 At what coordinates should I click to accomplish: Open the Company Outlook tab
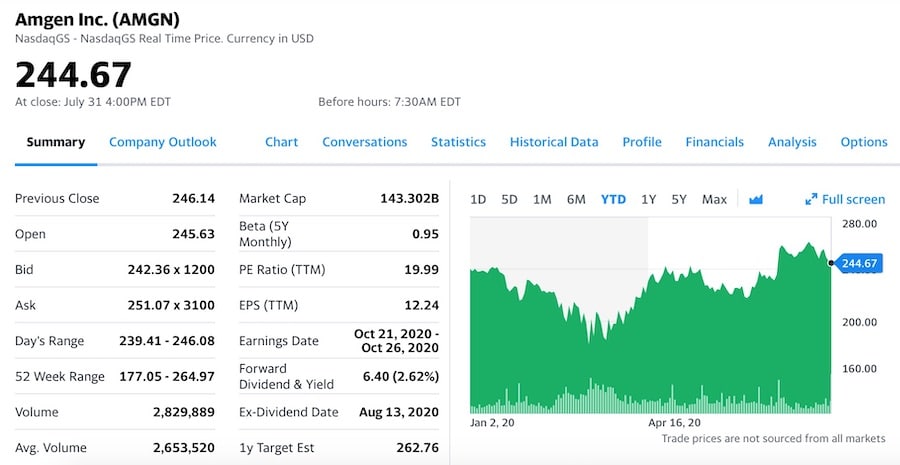[x=163, y=142]
